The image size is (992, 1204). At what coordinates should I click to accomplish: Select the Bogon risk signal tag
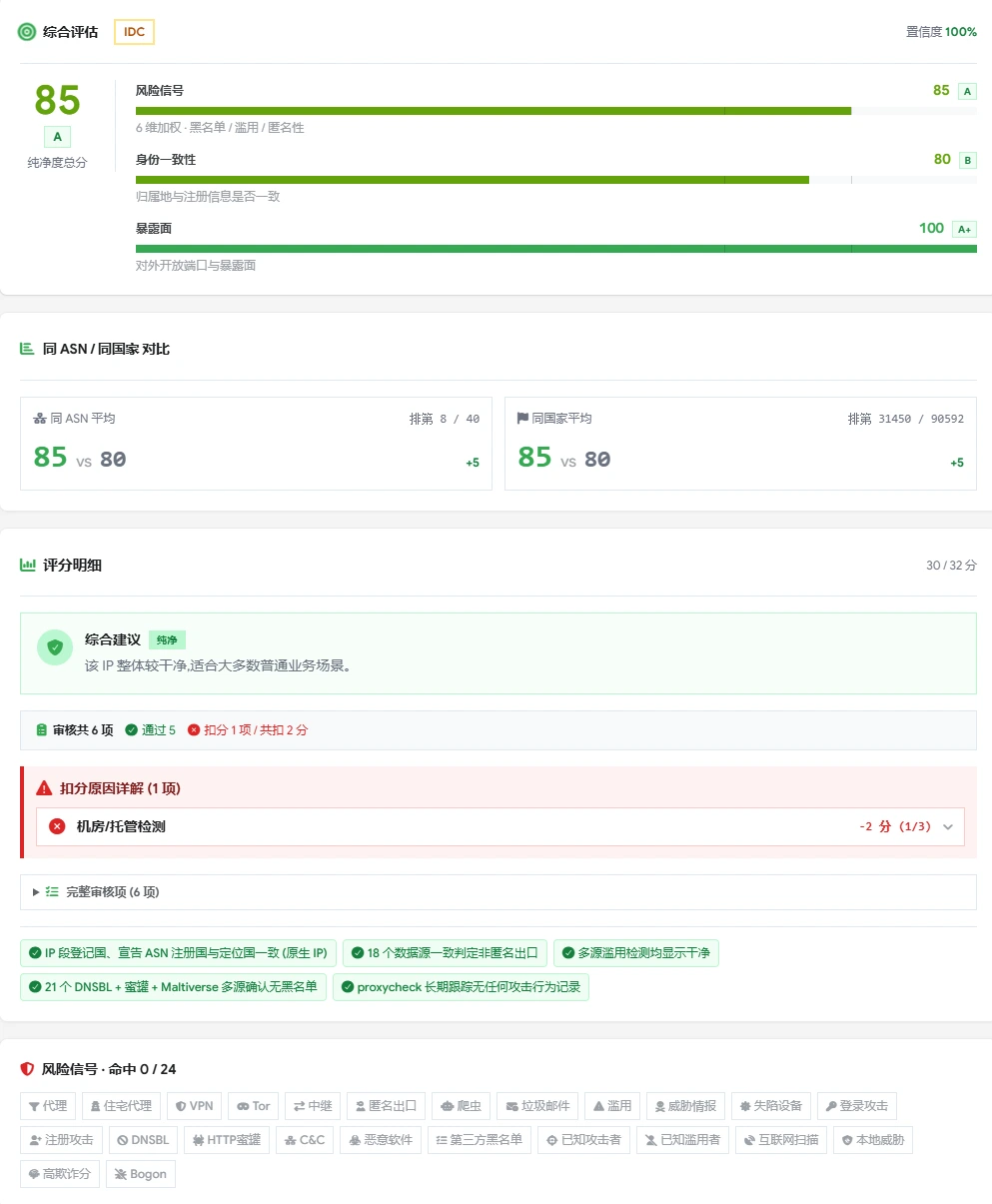tap(141, 1174)
